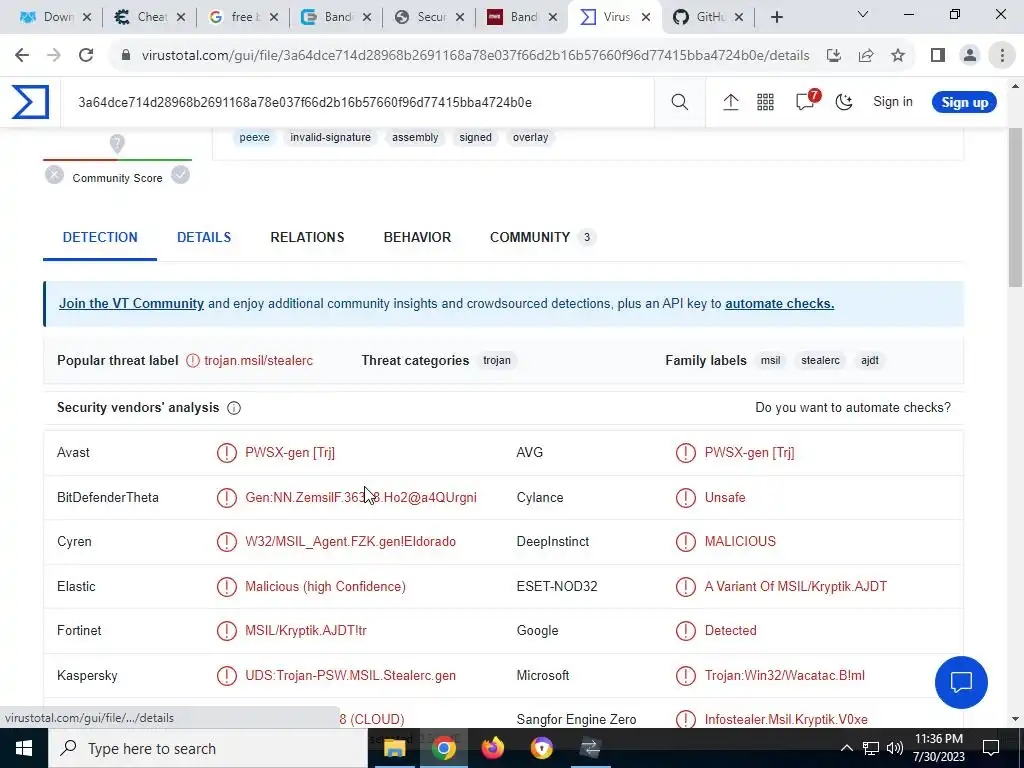Click Elastic Malicious (high Confidence) result
This screenshot has height=768, width=1024.
click(325, 586)
